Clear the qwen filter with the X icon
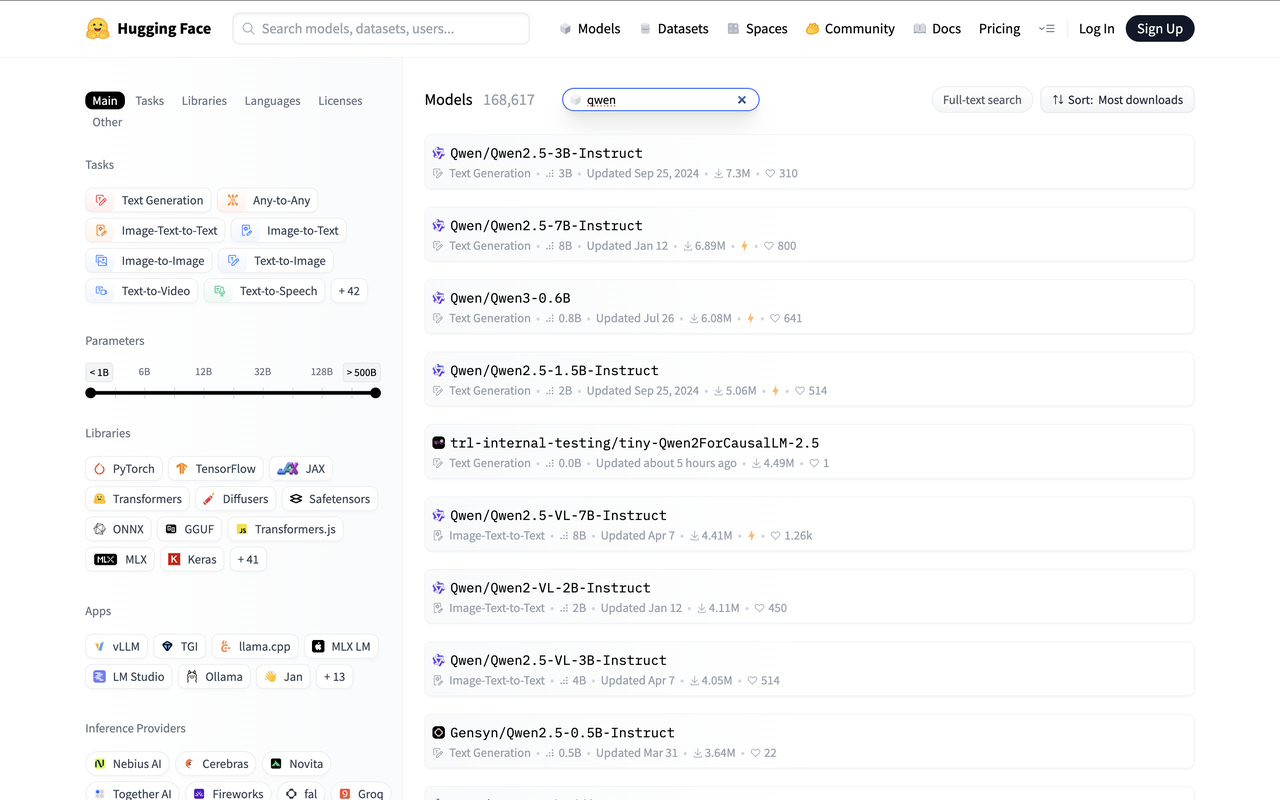1280x800 pixels. (742, 100)
